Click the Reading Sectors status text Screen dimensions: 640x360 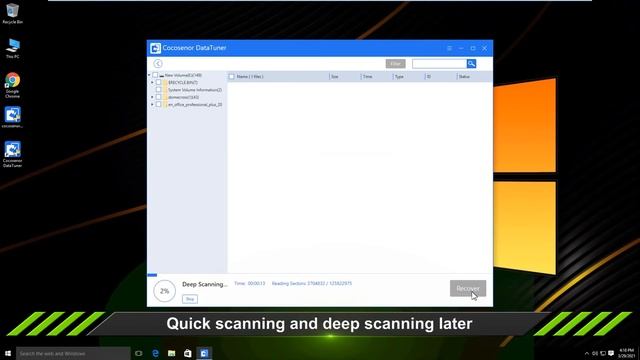(x=311, y=283)
